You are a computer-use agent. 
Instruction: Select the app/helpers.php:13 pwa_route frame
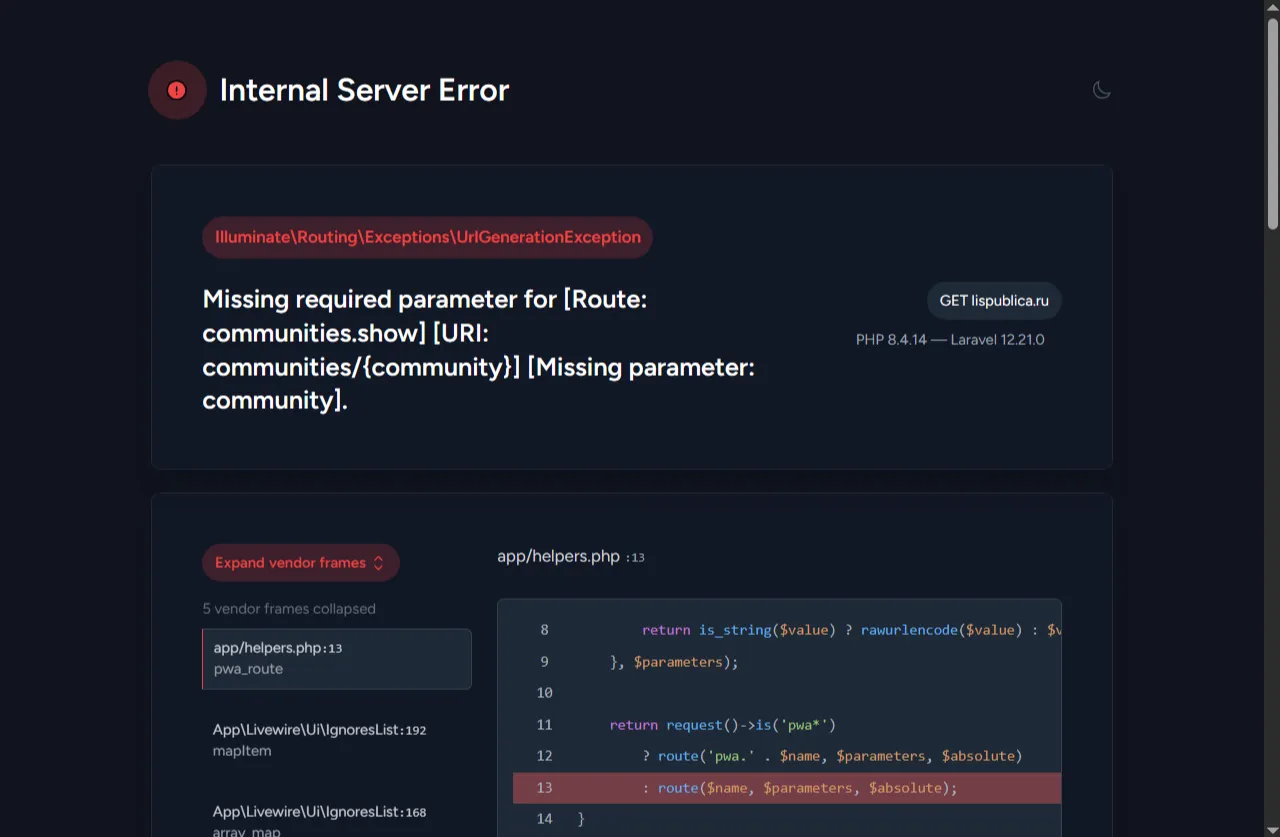point(337,659)
